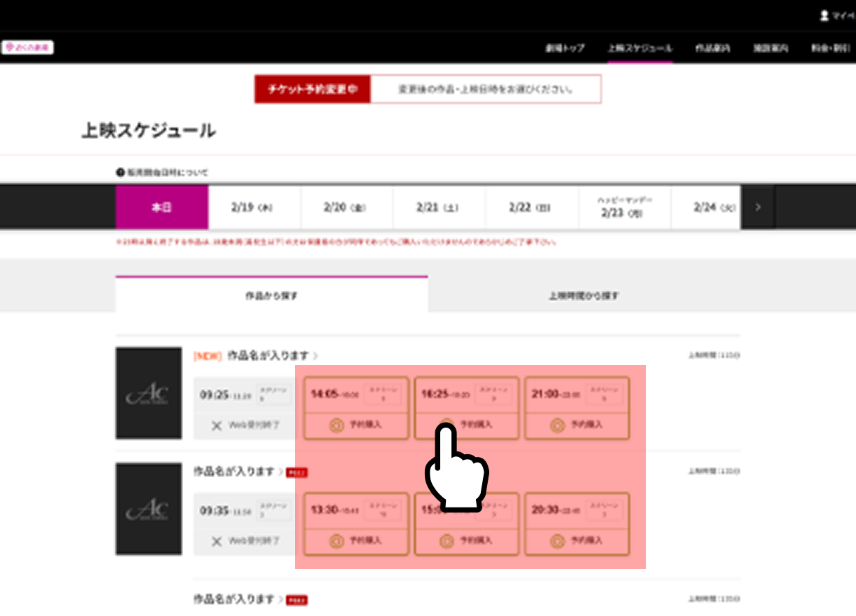Select 上映スケジュール in the navigation bar
Viewport: 856px width, 616px height.
pyautogui.click(x=640, y=48)
